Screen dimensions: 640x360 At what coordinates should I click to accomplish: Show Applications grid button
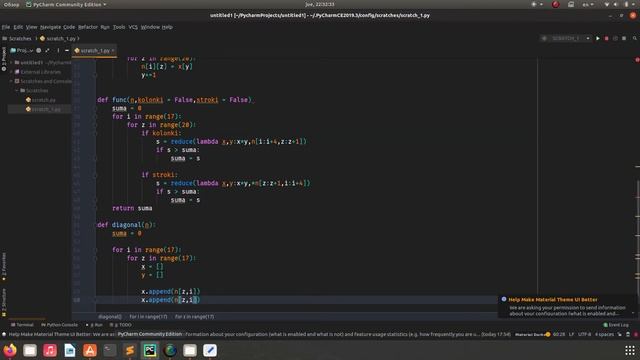click(x=630, y=350)
